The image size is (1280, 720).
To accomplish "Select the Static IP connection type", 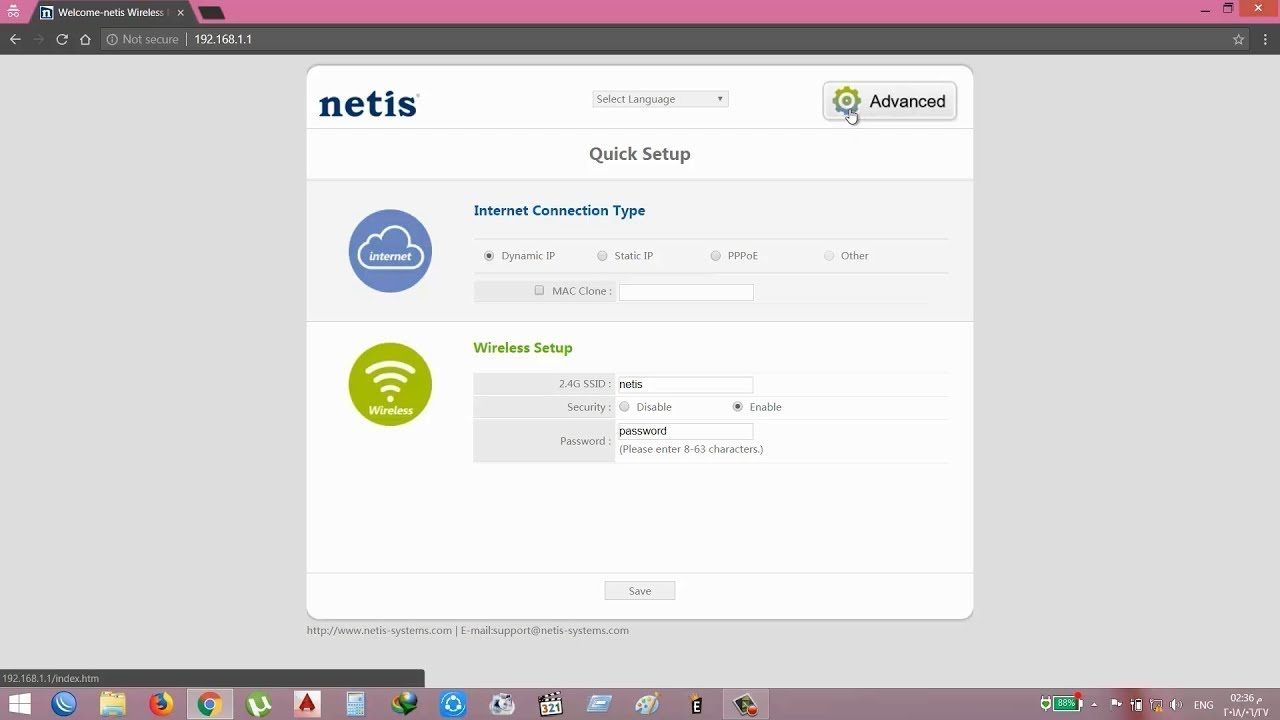I will click(602, 256).
